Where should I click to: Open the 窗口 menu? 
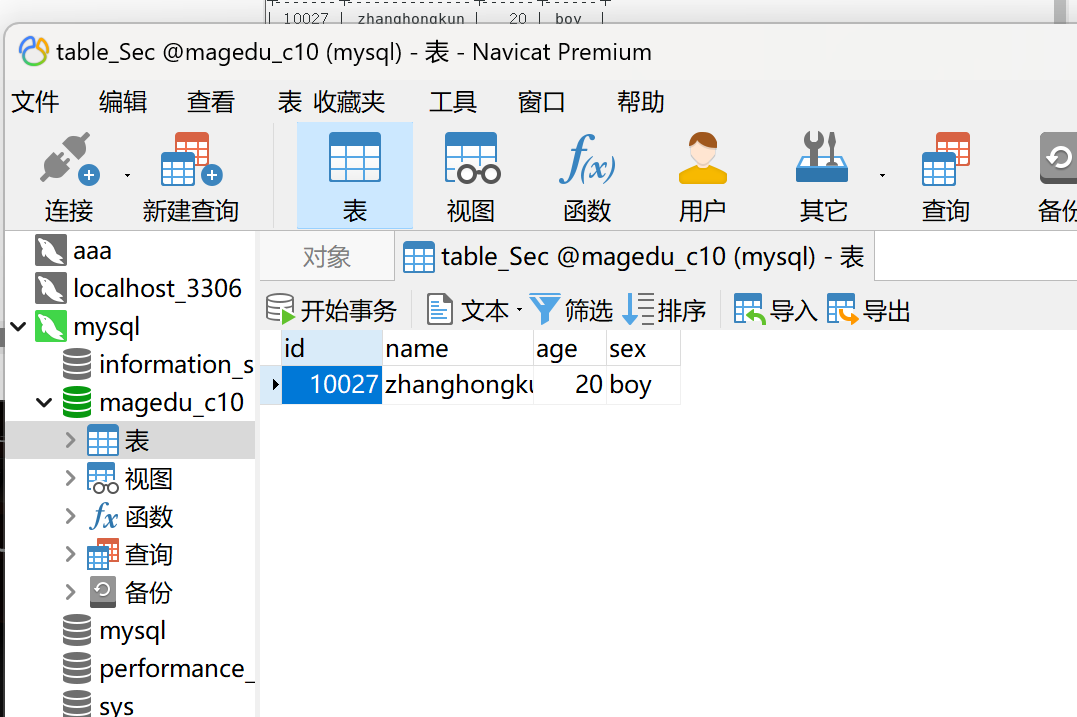point(541,102)
